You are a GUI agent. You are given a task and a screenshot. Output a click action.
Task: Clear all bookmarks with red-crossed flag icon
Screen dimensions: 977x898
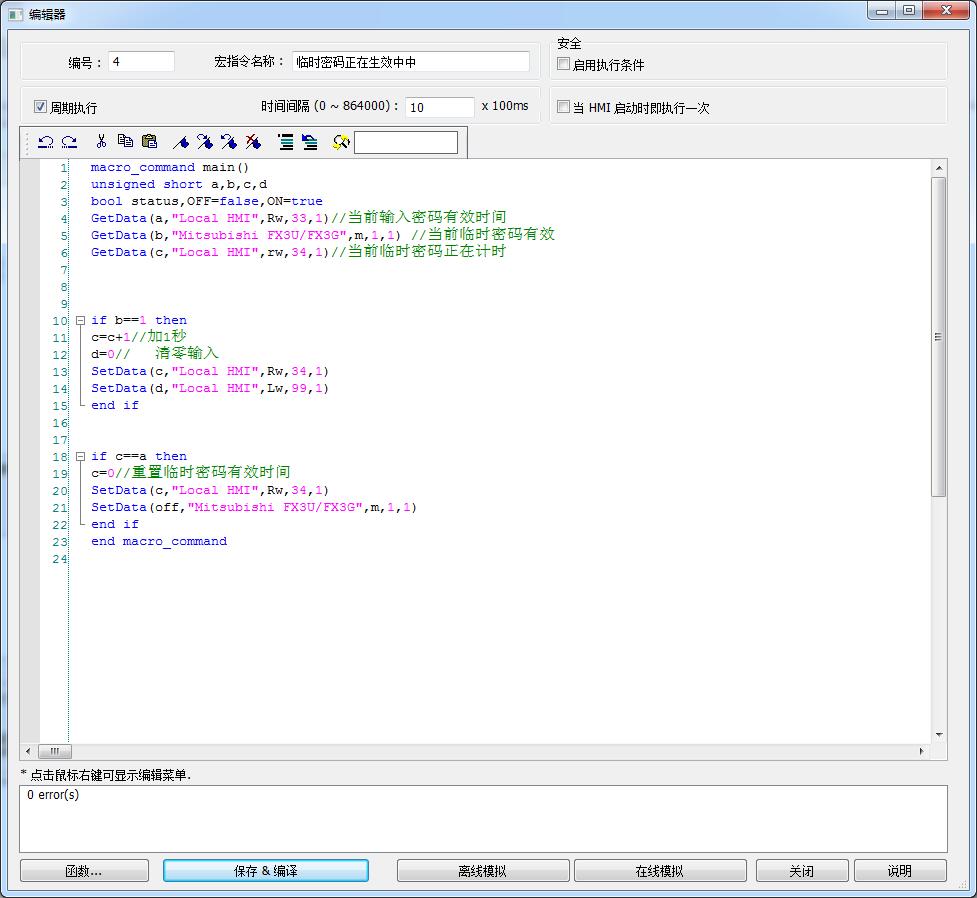point(253,142)
